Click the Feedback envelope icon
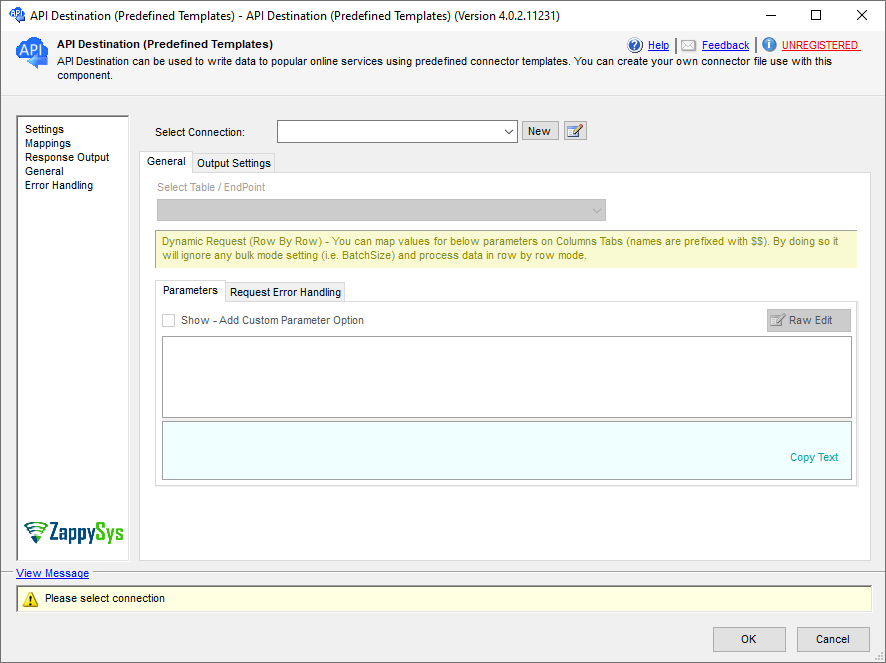Image resolution: width=886 pixels, height=663 pixels. (688, 45)
